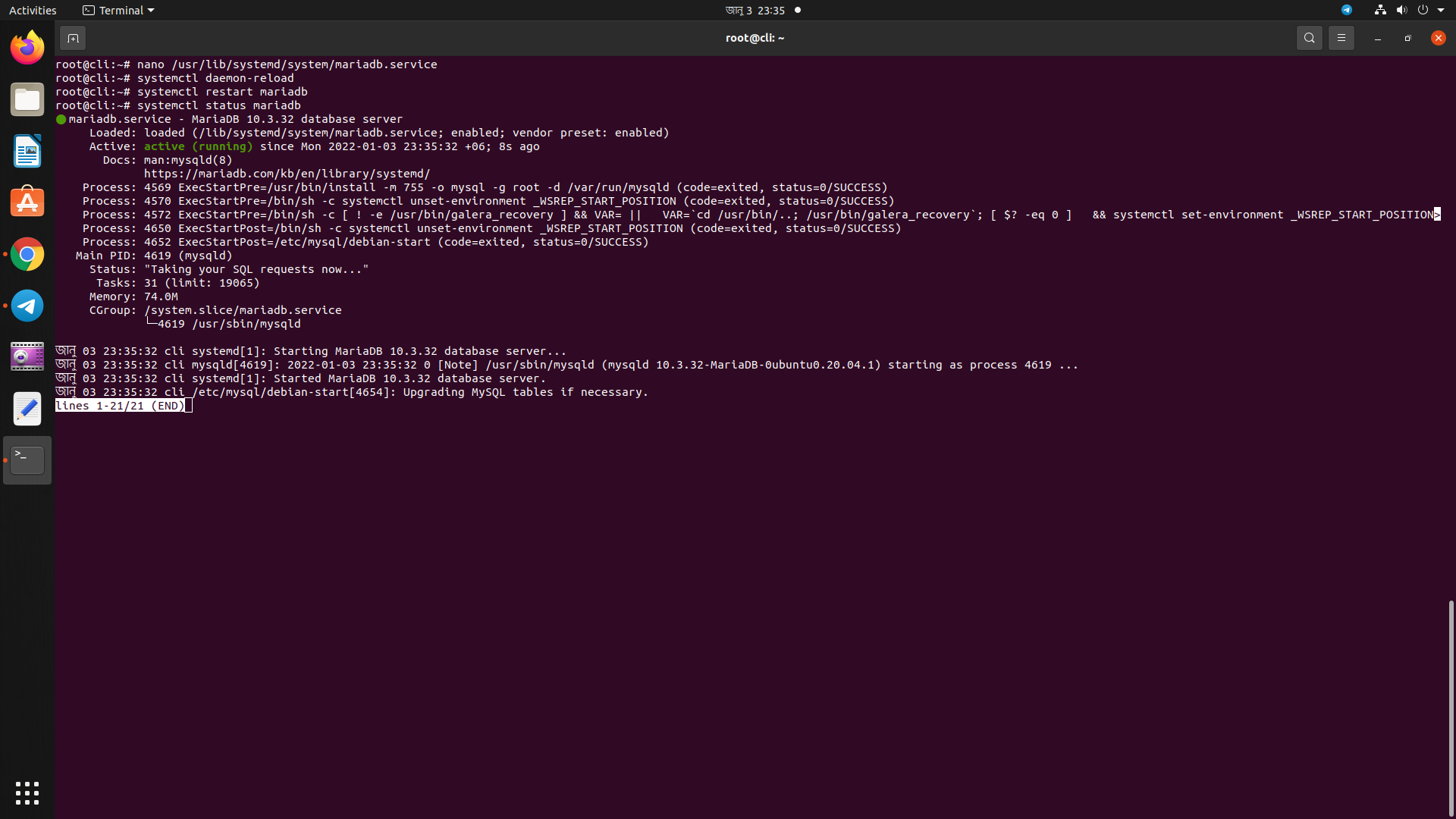The image size is (1456, 819).
Task: Click 'Tasks: 31 (limit: 19065)' line
Action: pyautogui.click(x=177, y=283)
